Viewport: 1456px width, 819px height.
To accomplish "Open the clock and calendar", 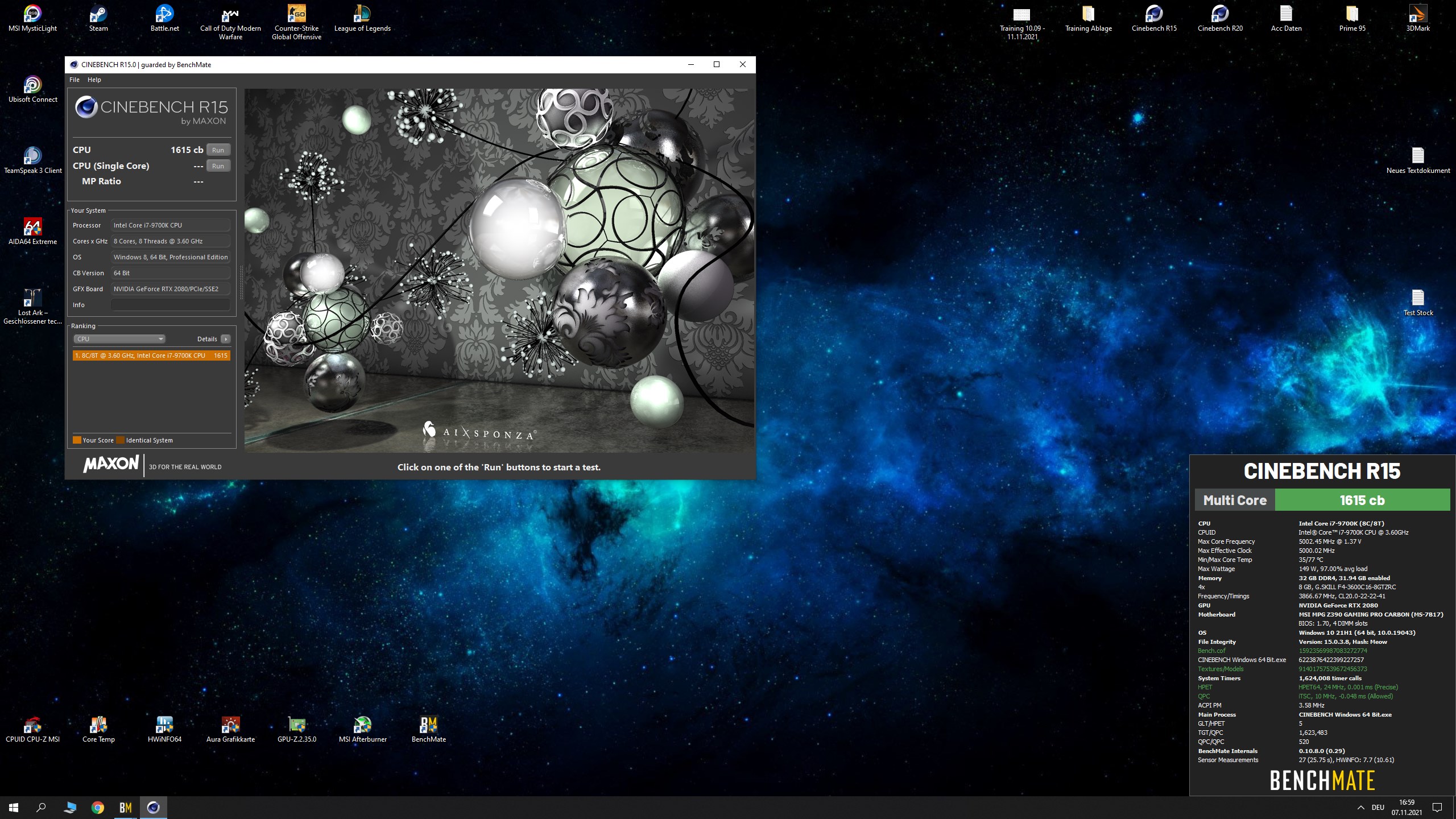I will coord(1407,808).
